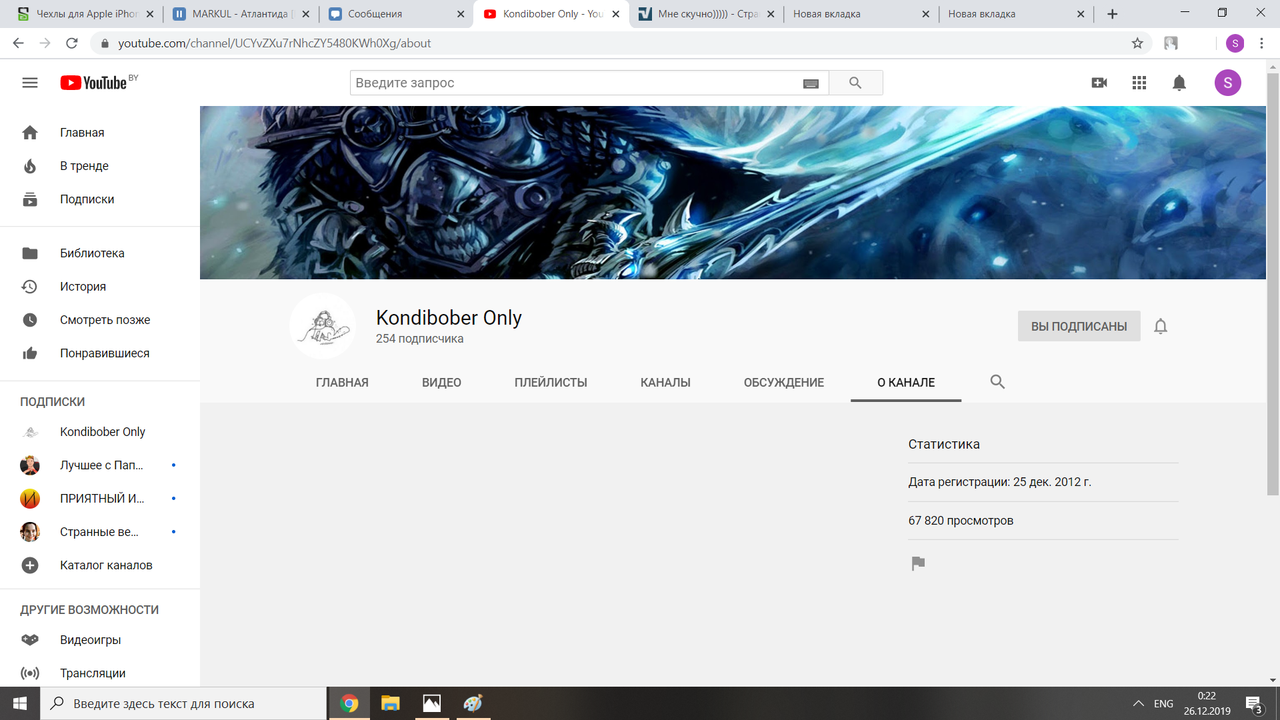
Task: Open Chrome three-dot menu
Action: point(1262,43)
